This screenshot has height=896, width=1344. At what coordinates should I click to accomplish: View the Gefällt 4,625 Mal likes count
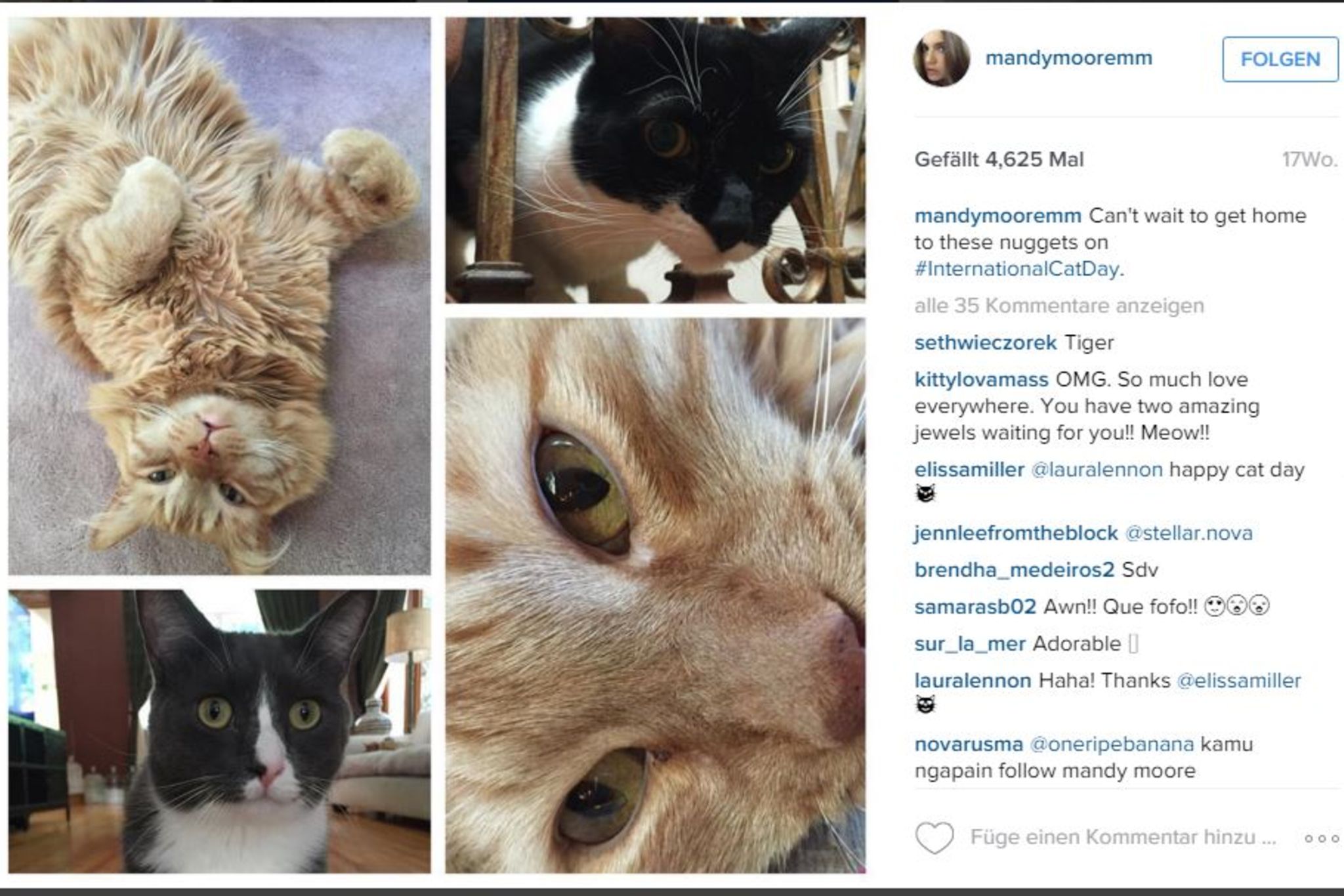coord(999,159)
